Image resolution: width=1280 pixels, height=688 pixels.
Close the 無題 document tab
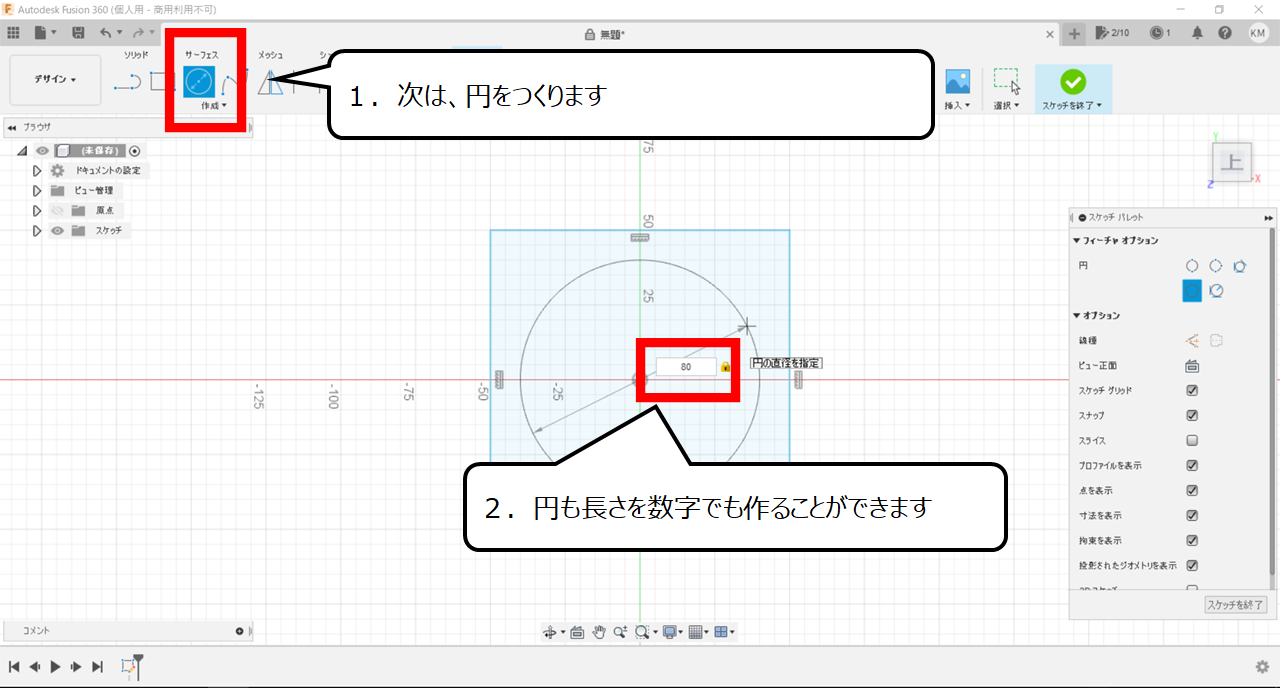(1050, 34)
